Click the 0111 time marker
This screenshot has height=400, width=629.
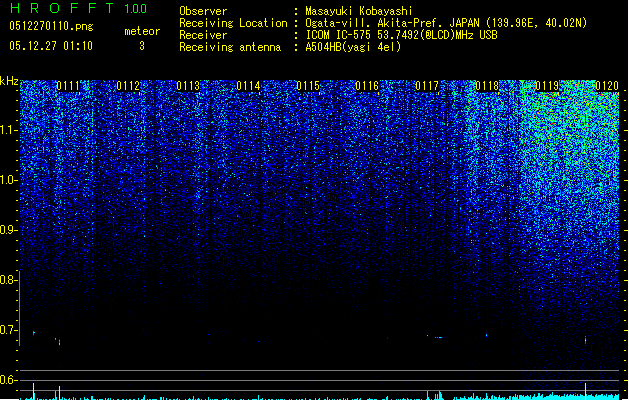(68, 86)
